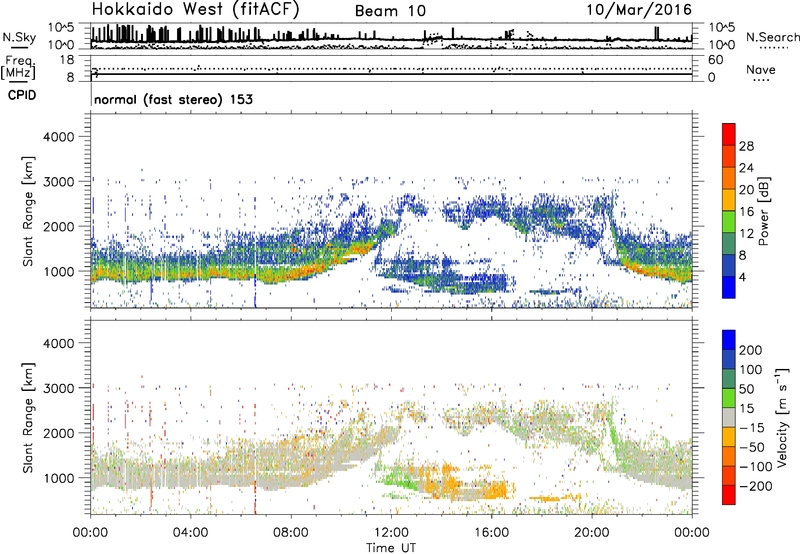Click the '04:00' time axis tick label
This screenshot has height=554, width=800.
[x=191, y=533]
